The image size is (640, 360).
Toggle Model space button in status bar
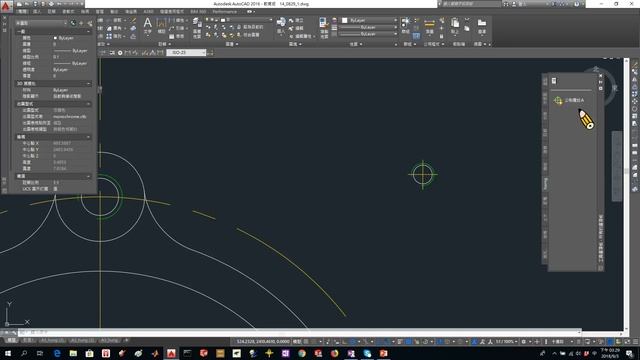297,342
